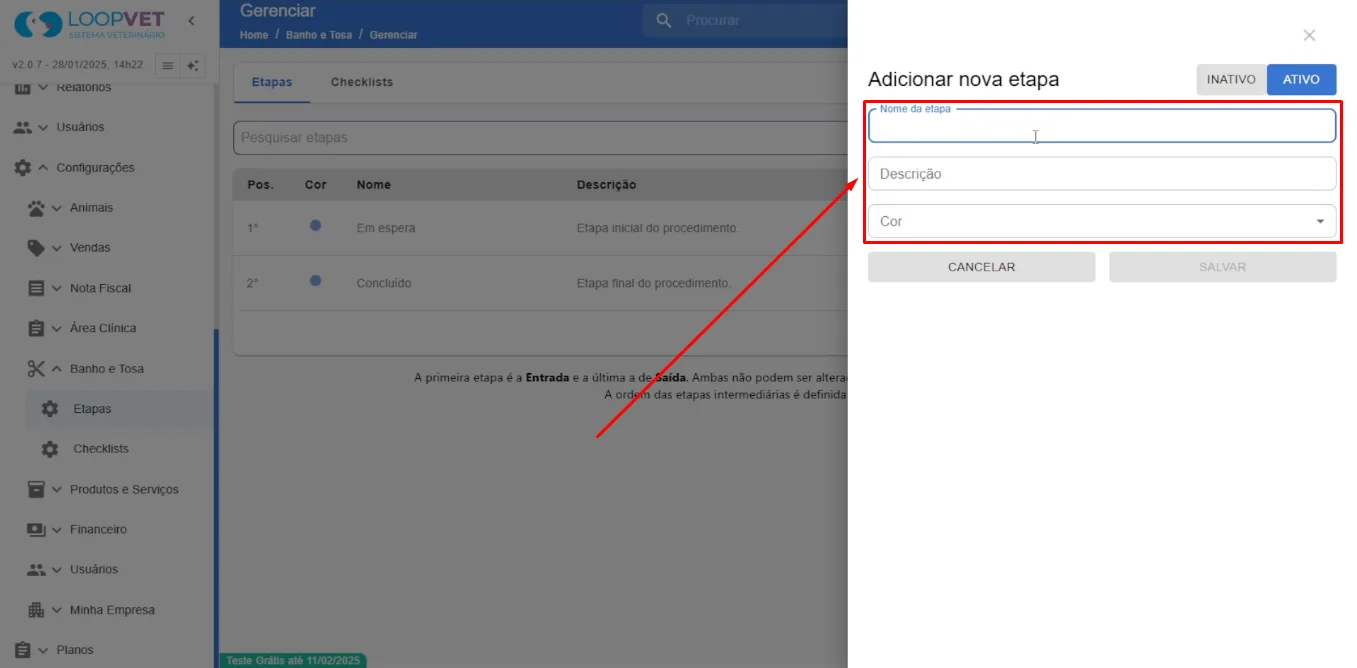
Task: Open the Cor dropdown
Action: pyautogui.click(x=1102, y=221)
